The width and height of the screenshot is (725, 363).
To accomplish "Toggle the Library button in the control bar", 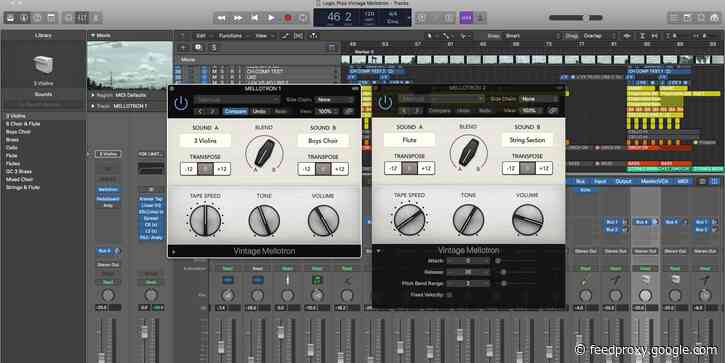I will point(10,18).
